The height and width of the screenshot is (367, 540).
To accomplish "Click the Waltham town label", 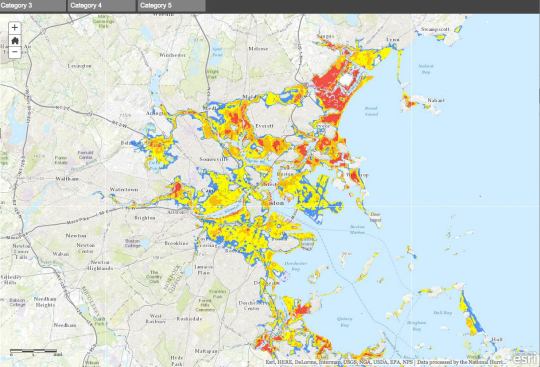I will point(67,179).
